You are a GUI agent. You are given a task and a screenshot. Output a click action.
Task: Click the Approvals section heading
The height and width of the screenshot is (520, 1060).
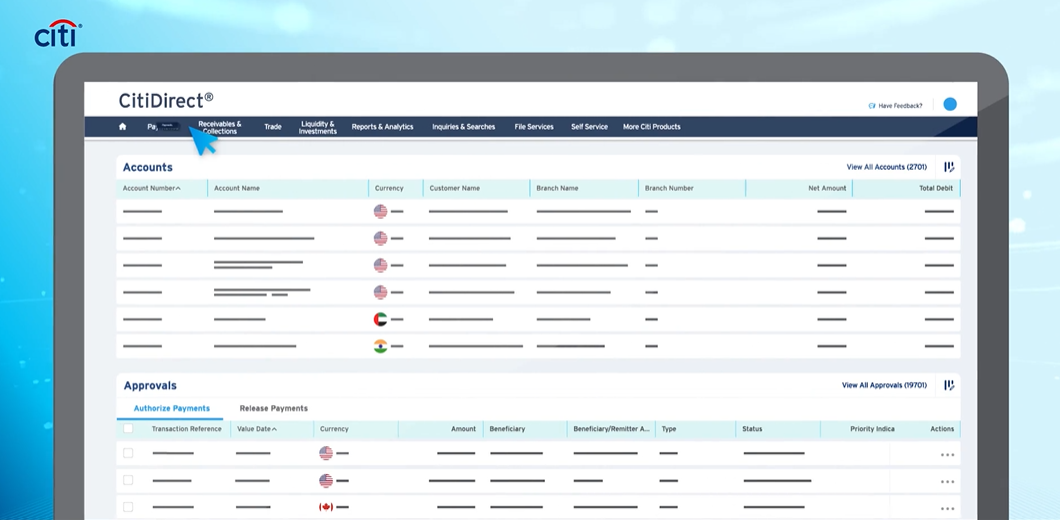click(150, 386)
